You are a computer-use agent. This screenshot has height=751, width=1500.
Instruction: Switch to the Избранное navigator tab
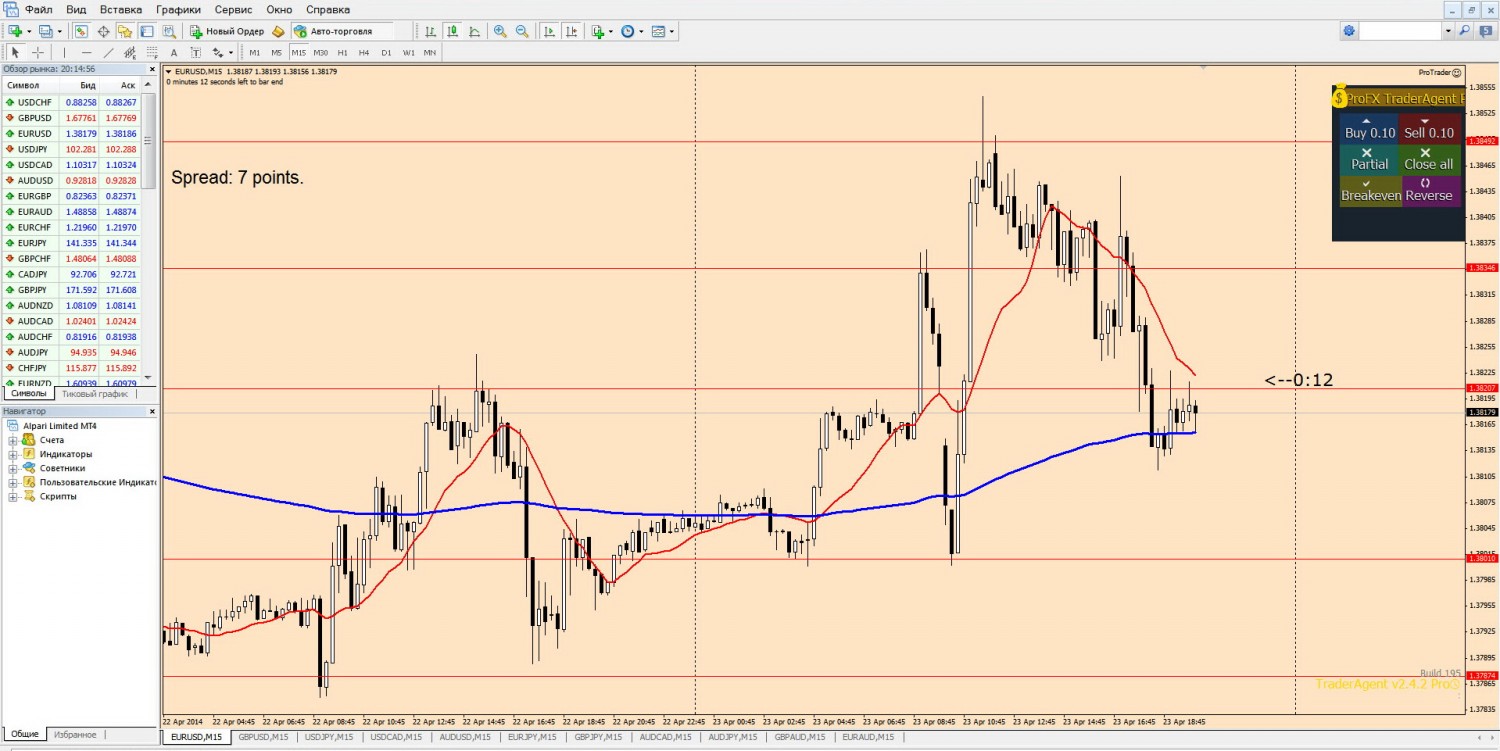75,734
